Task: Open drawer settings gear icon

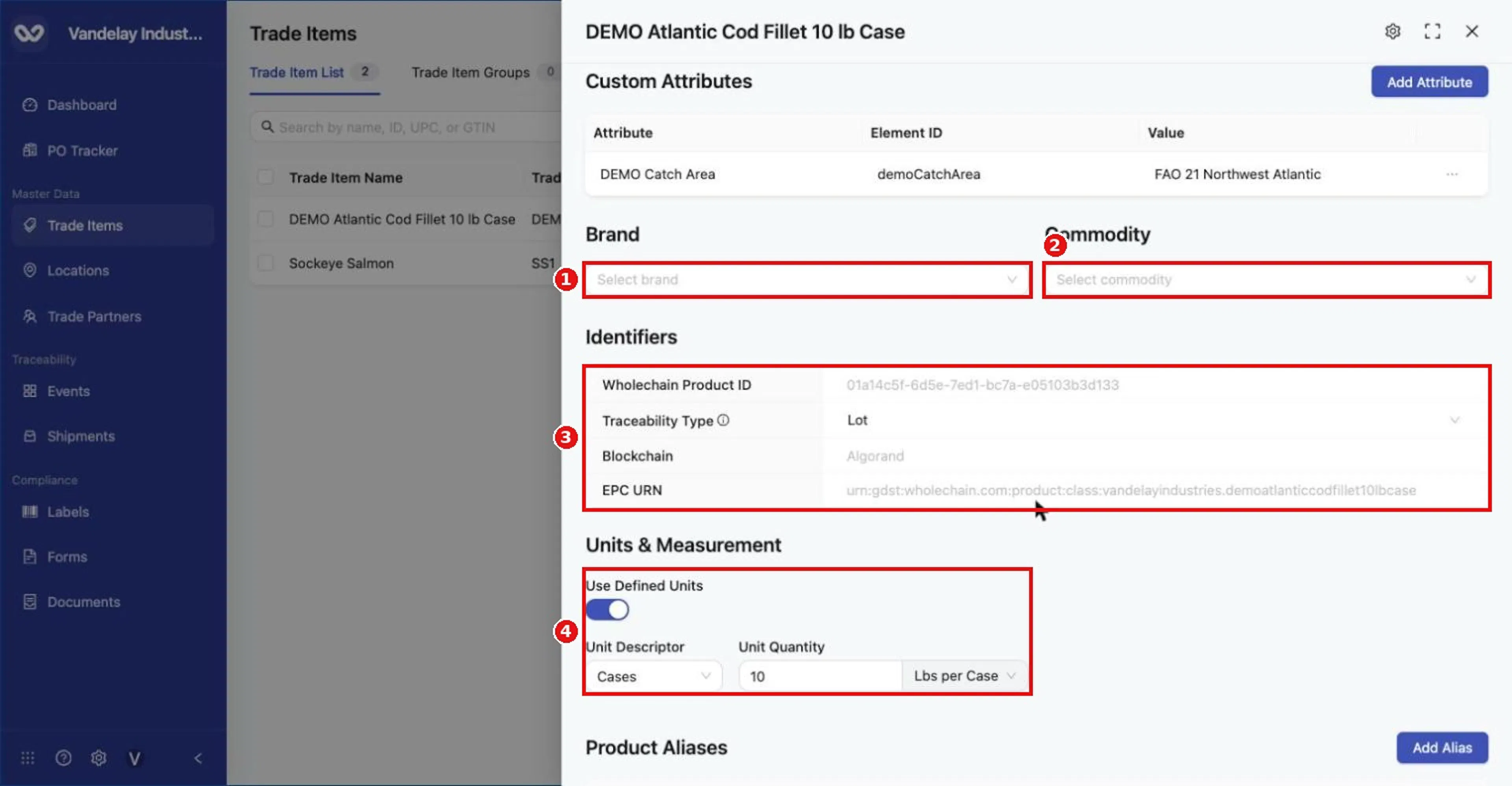Action: pos(1392,31)
